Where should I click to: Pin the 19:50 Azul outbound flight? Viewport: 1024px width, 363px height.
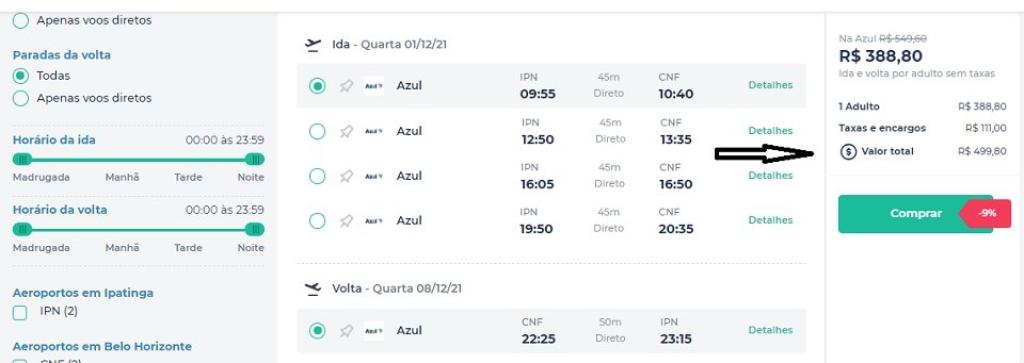(346, 221)
